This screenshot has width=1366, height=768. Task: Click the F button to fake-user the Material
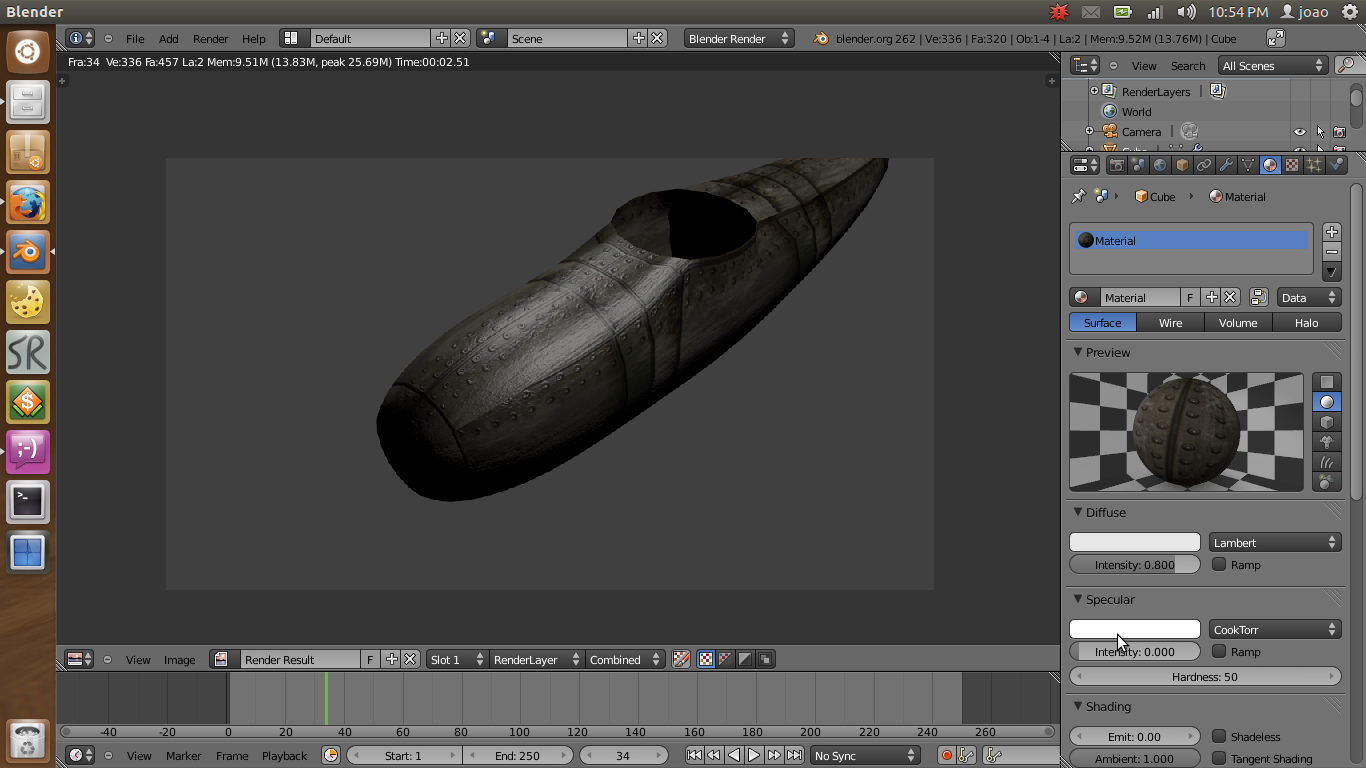click(1189, 297)
